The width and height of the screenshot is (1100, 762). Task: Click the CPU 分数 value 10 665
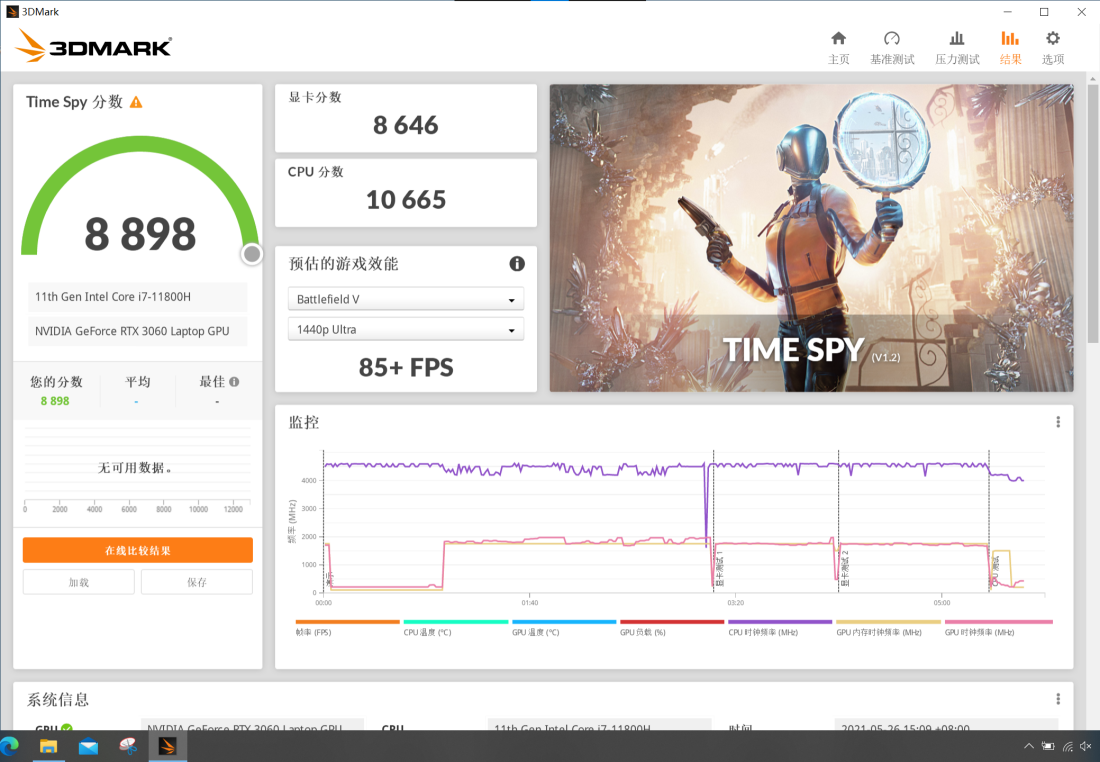tap(405, 200)
